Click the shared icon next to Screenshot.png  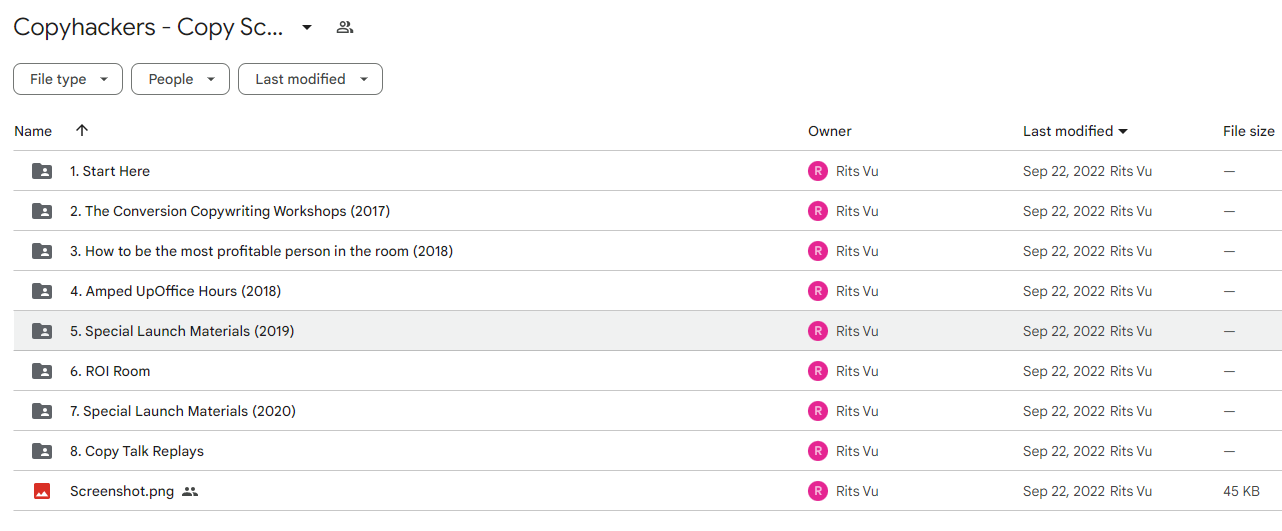(x=190, y=491)
